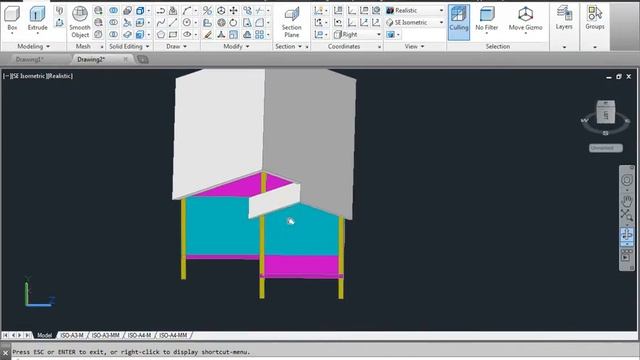This screenshot has width=640, height=360.
Task: Open the Steering Wheel in navigation bar
Action: click(x=627, y=180)
